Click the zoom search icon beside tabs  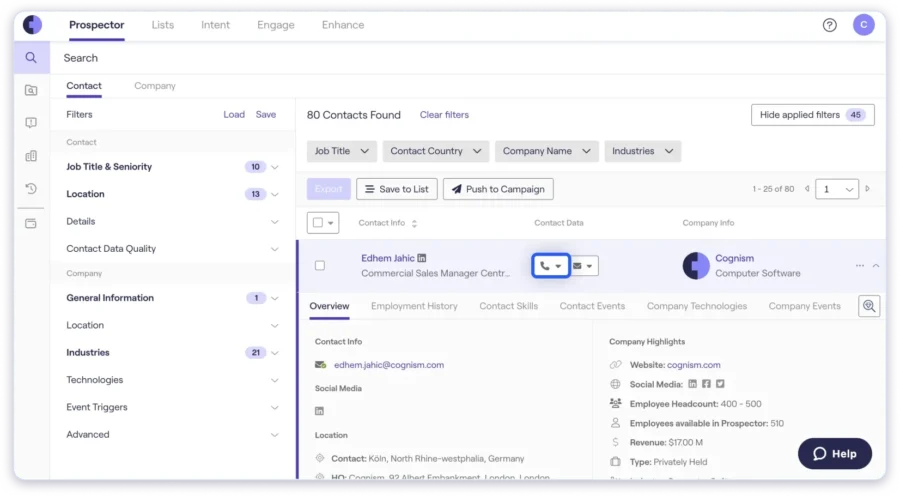(869, 307)
